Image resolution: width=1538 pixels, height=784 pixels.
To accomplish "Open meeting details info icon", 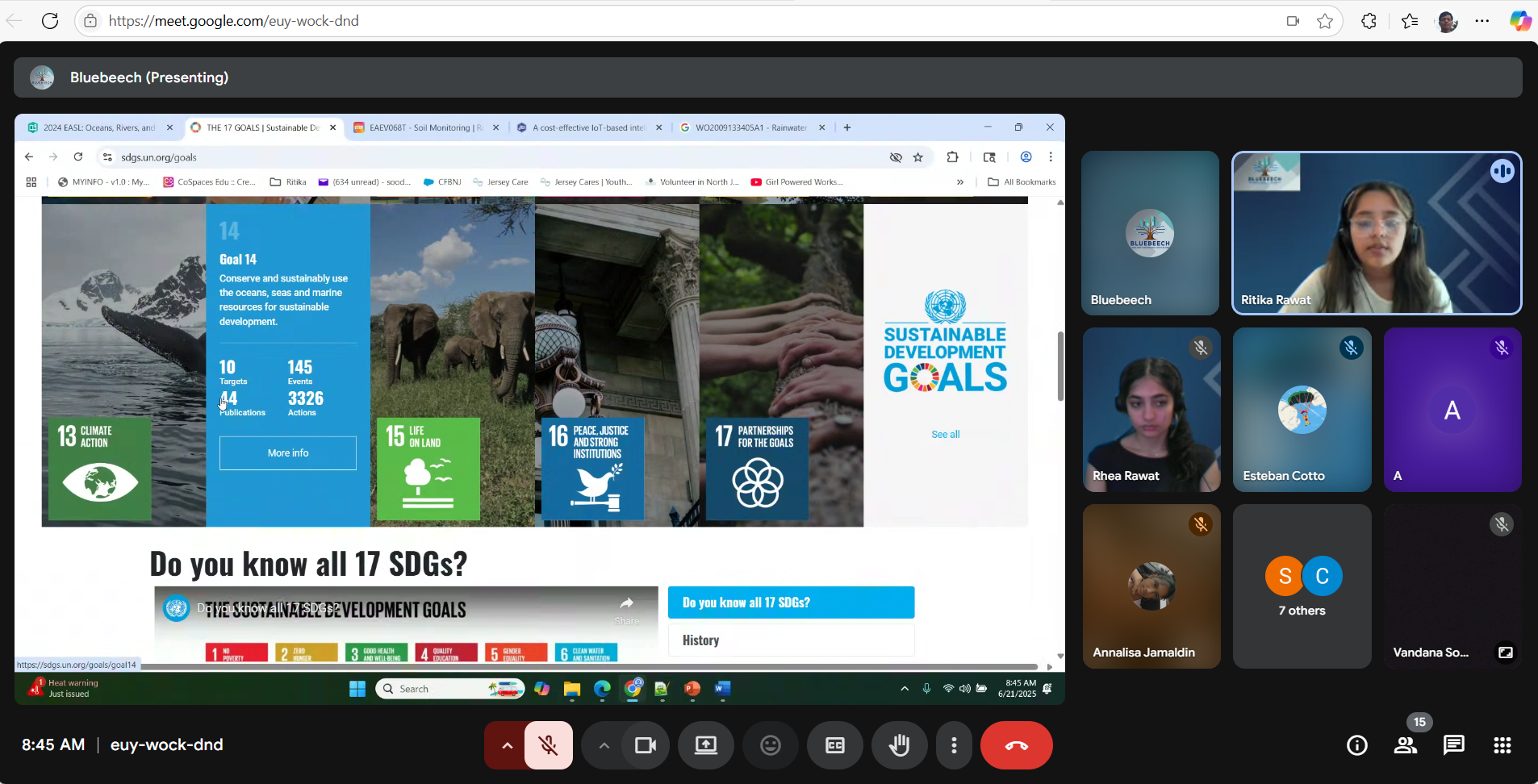I will click(x=1356, y=745).
